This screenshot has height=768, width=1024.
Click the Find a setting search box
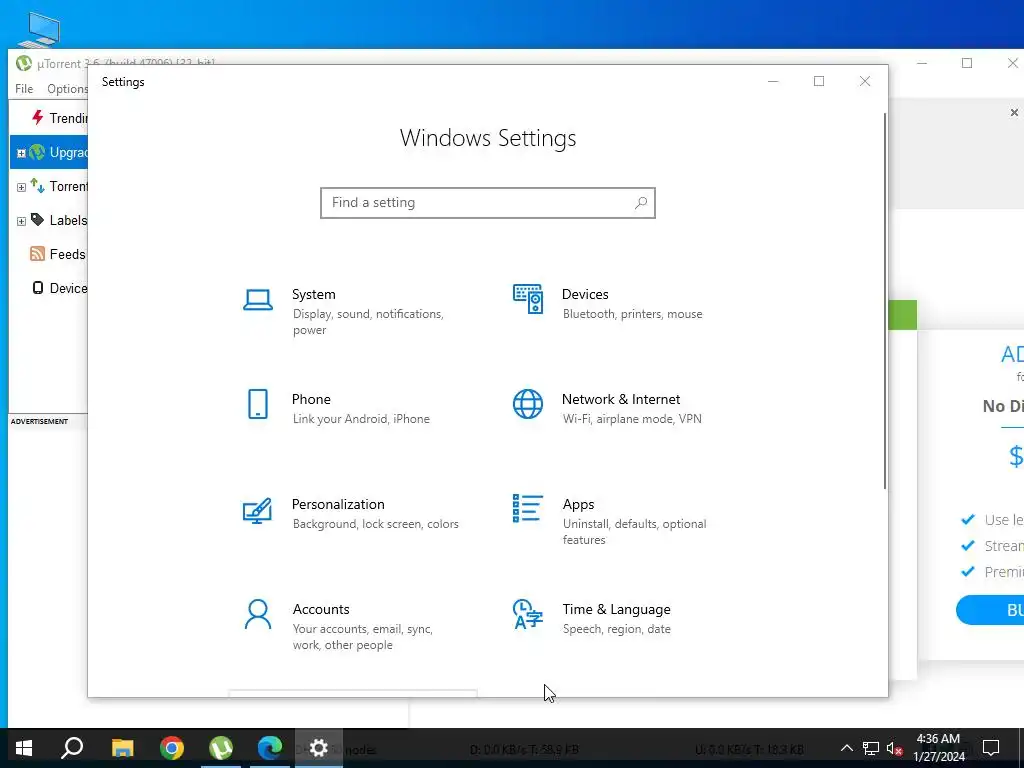[x=488, y=203]
